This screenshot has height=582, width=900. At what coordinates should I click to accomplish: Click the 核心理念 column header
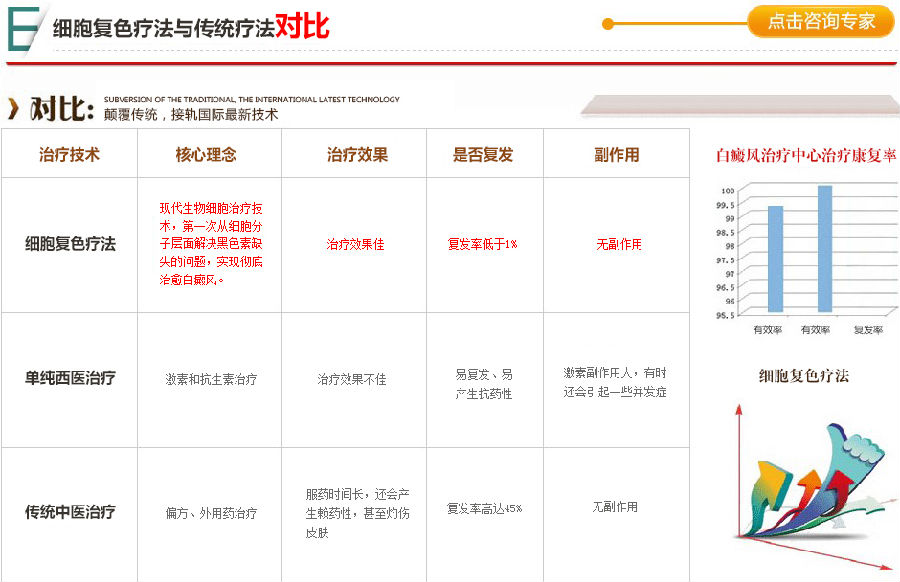pos(206,154)
